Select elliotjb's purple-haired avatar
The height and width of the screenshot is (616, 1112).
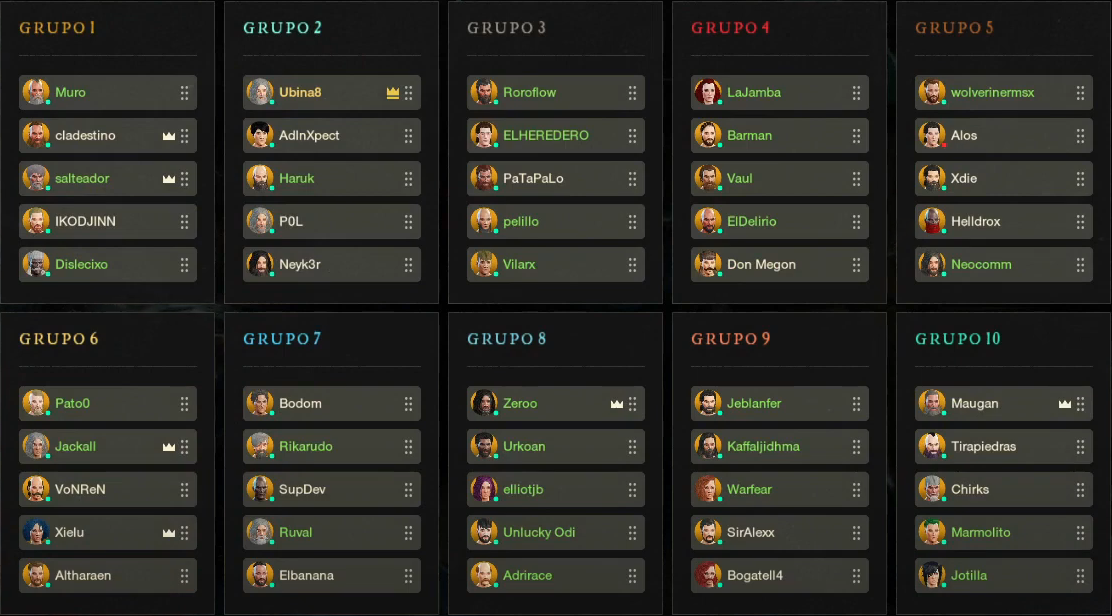[483, 490]
